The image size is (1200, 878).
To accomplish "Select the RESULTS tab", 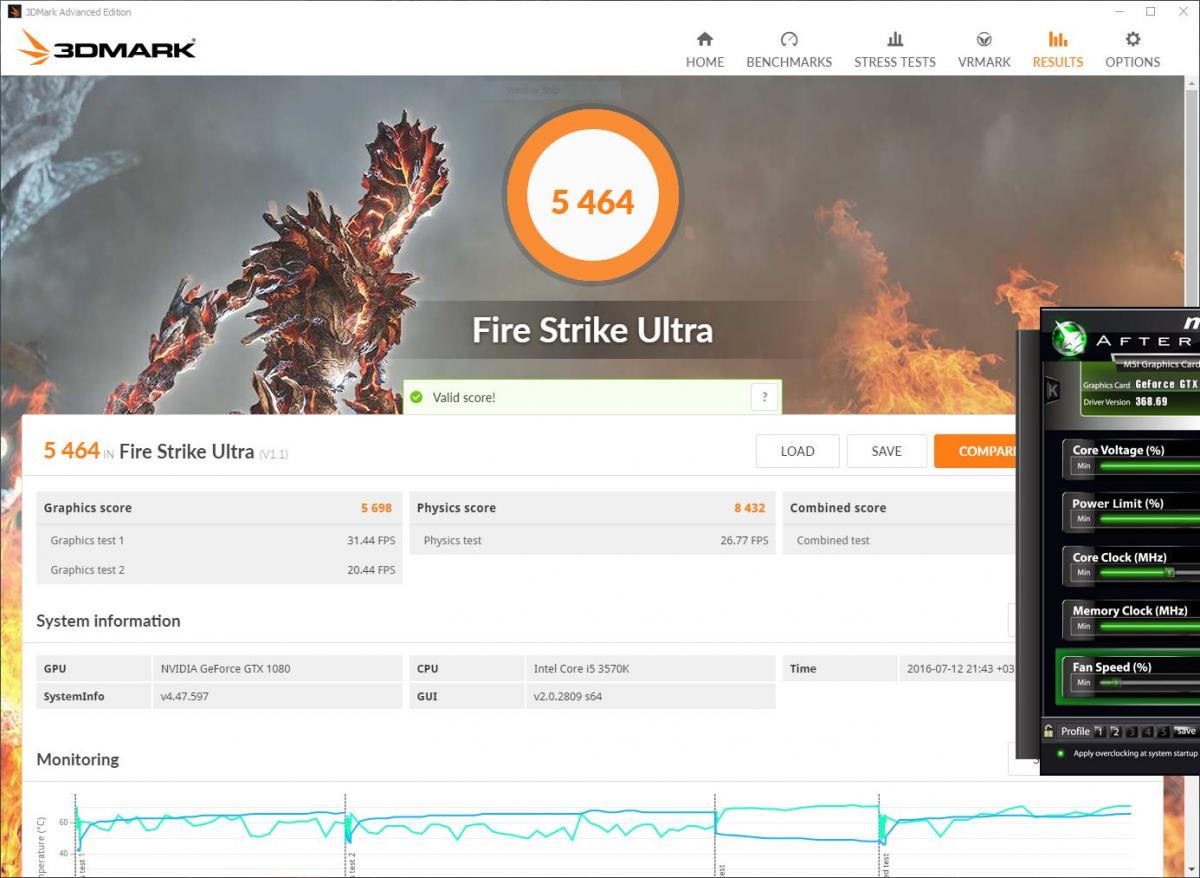I will point(1058,50).
